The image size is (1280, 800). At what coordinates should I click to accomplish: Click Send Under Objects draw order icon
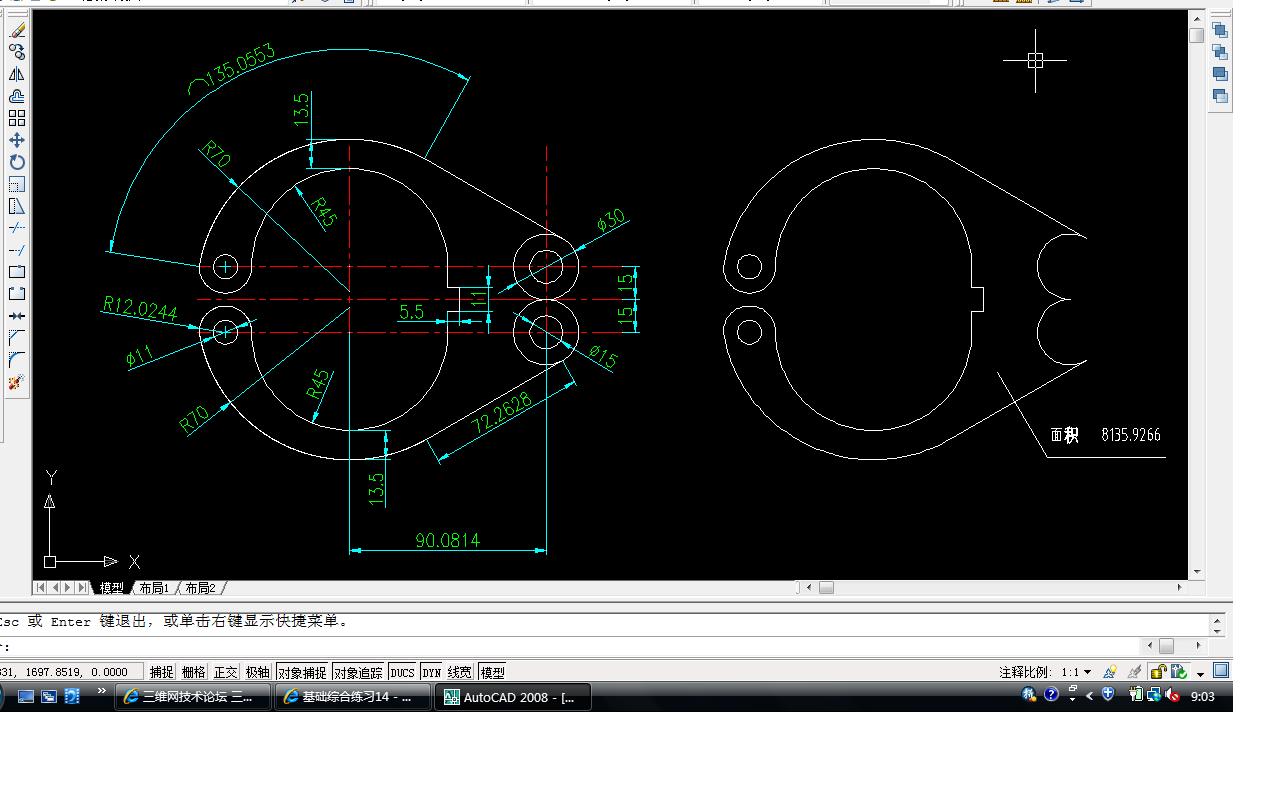coord(1220,96)
